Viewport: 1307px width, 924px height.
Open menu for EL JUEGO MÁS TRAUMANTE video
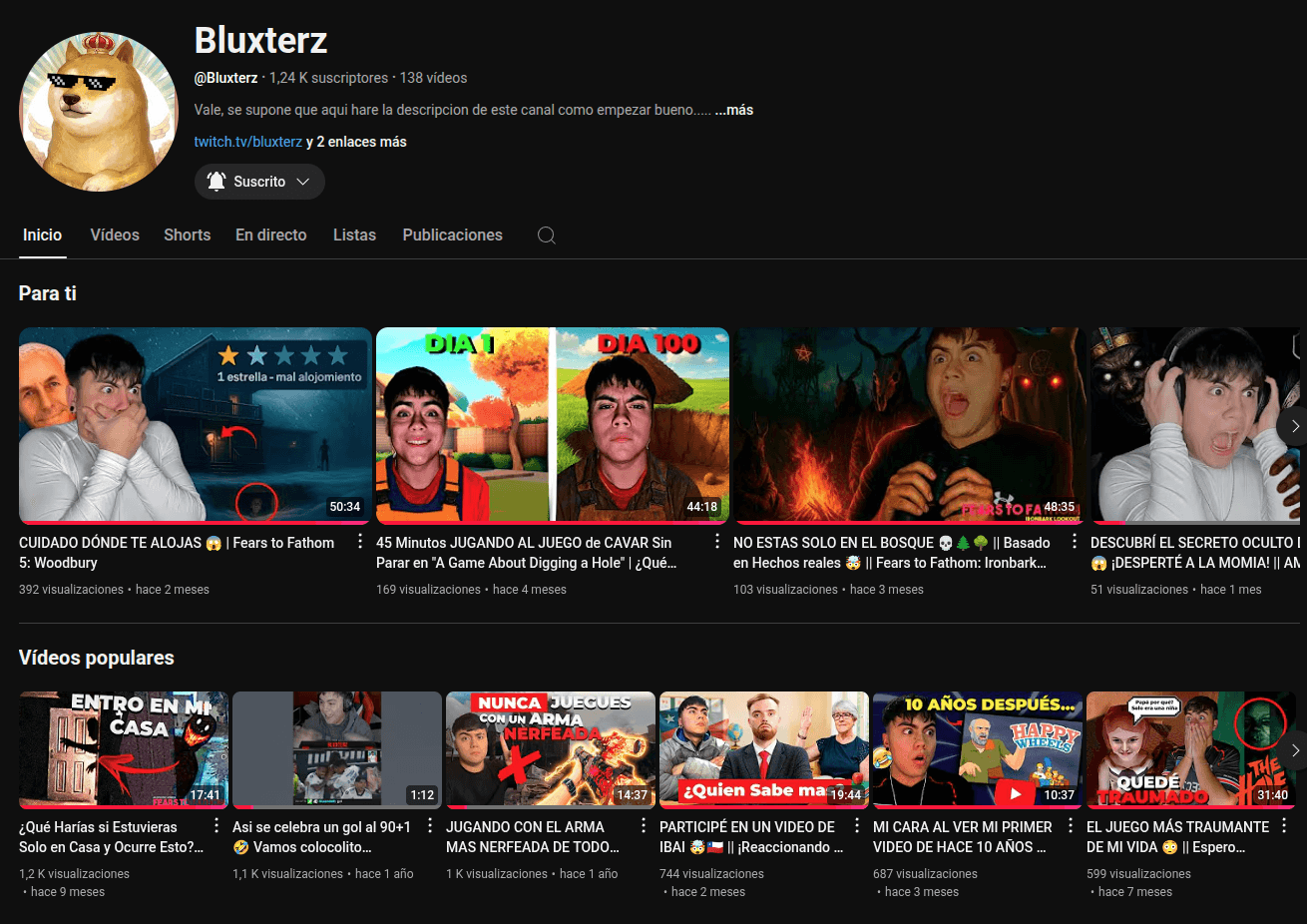1284,826
